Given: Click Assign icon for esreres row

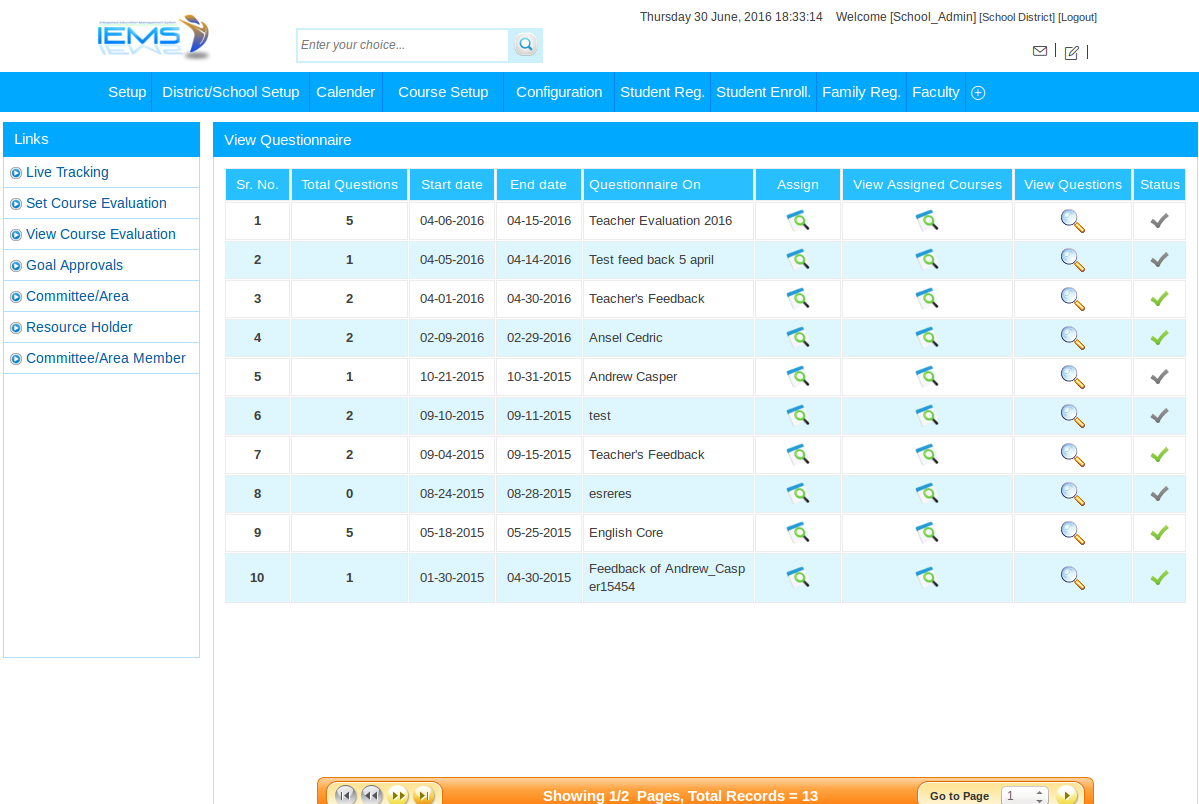Looking at the screenshot, I should tap(798, 494).
